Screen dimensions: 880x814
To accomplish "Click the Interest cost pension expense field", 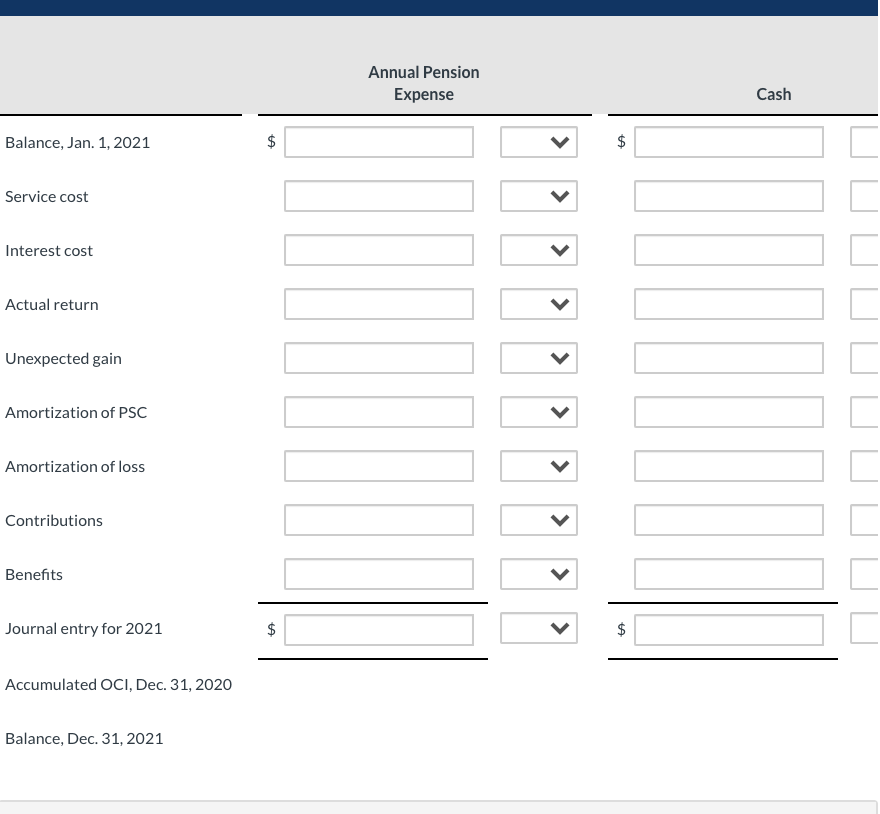I will tap(378, 249).
